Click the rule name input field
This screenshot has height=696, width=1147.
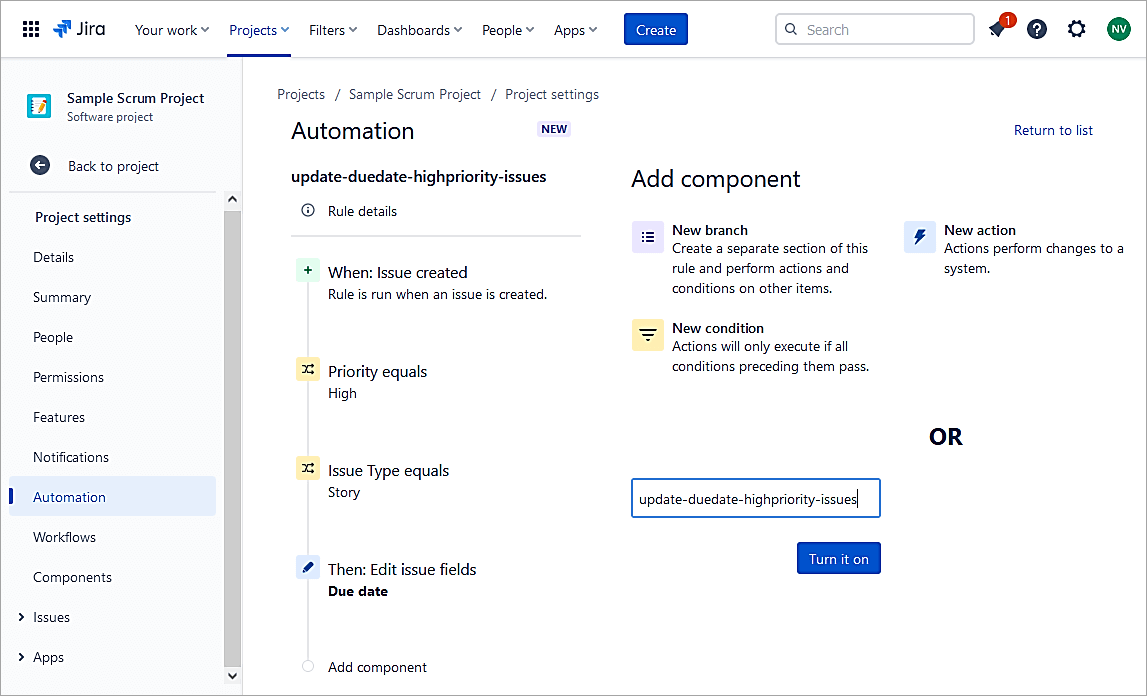pos(755,498)
